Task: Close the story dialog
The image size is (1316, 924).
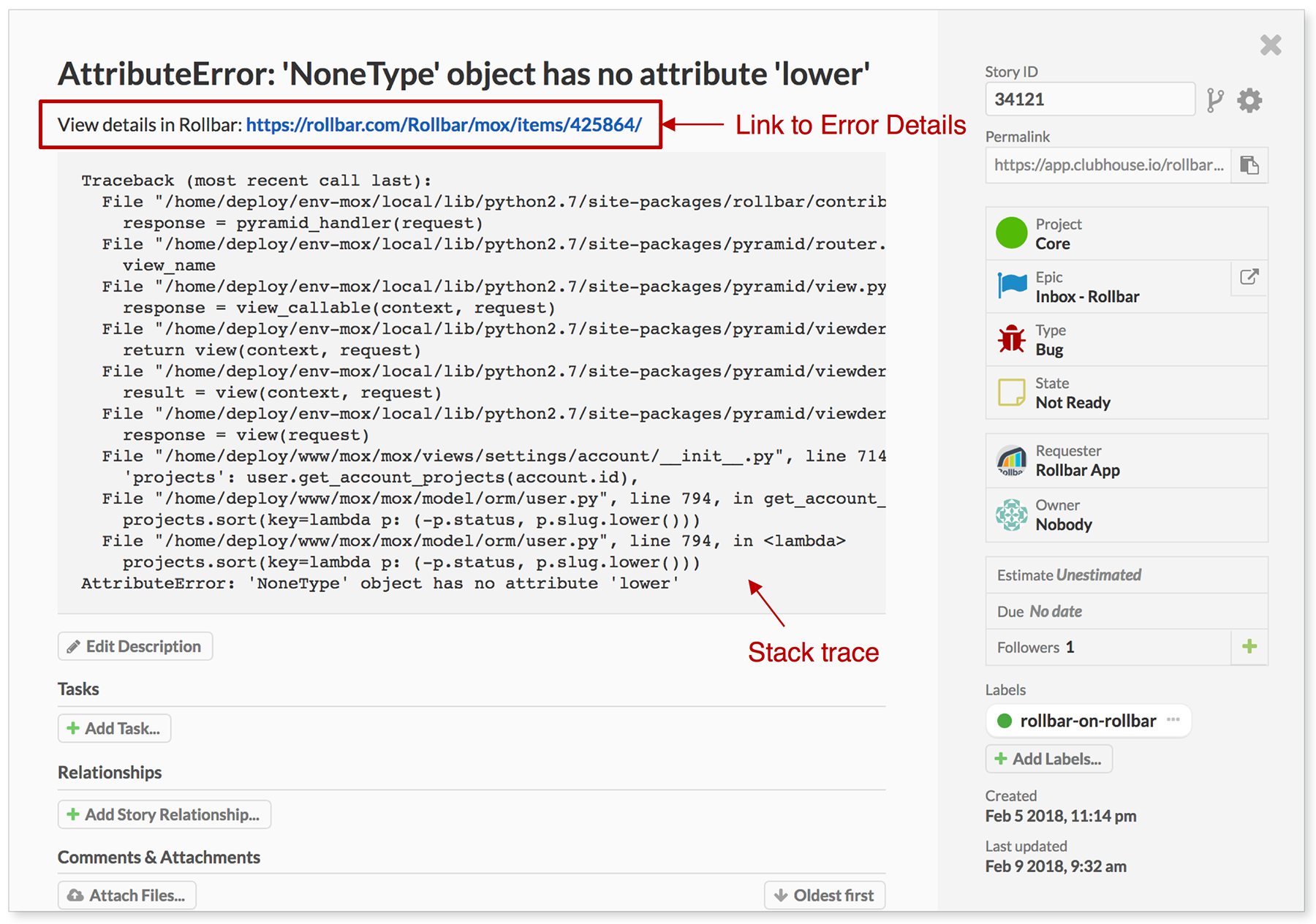Action: (x=1271, y=45)
